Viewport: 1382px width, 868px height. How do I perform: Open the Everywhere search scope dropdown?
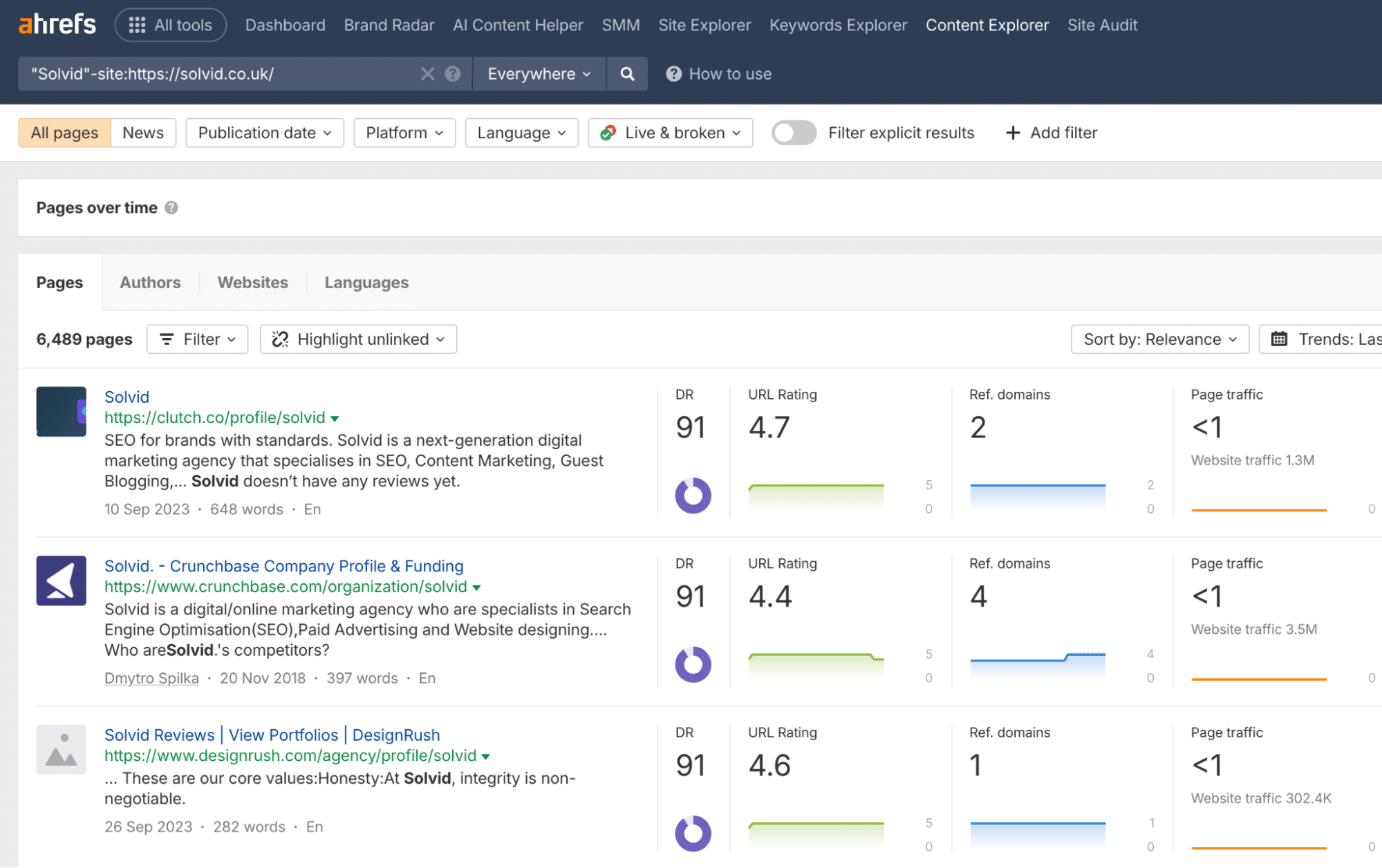click(539, 74)
